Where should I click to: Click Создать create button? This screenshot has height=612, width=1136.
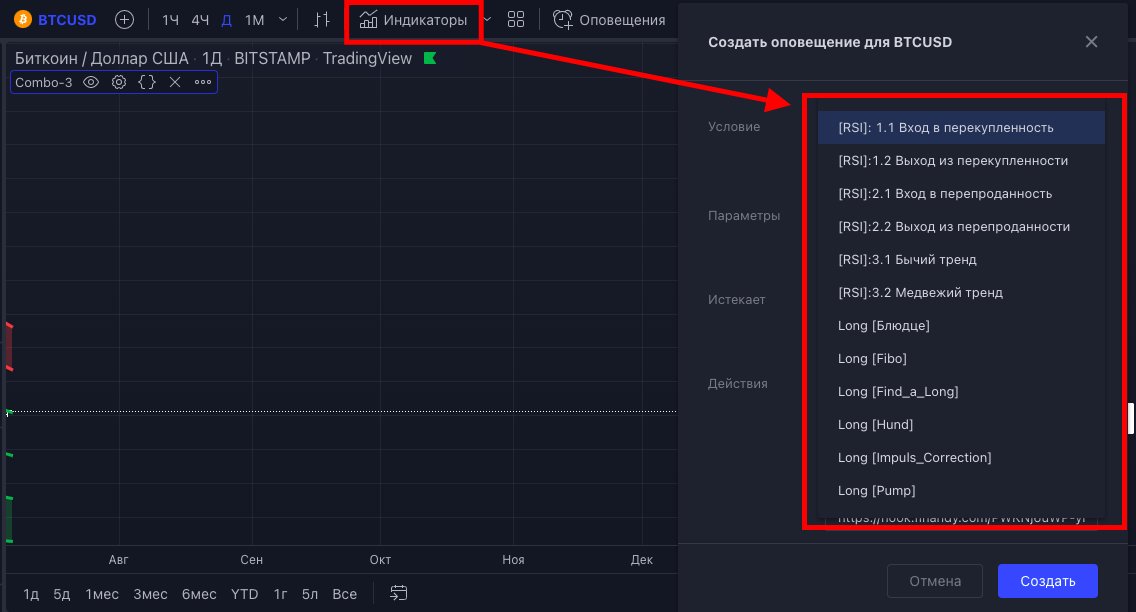[1048, 581]
